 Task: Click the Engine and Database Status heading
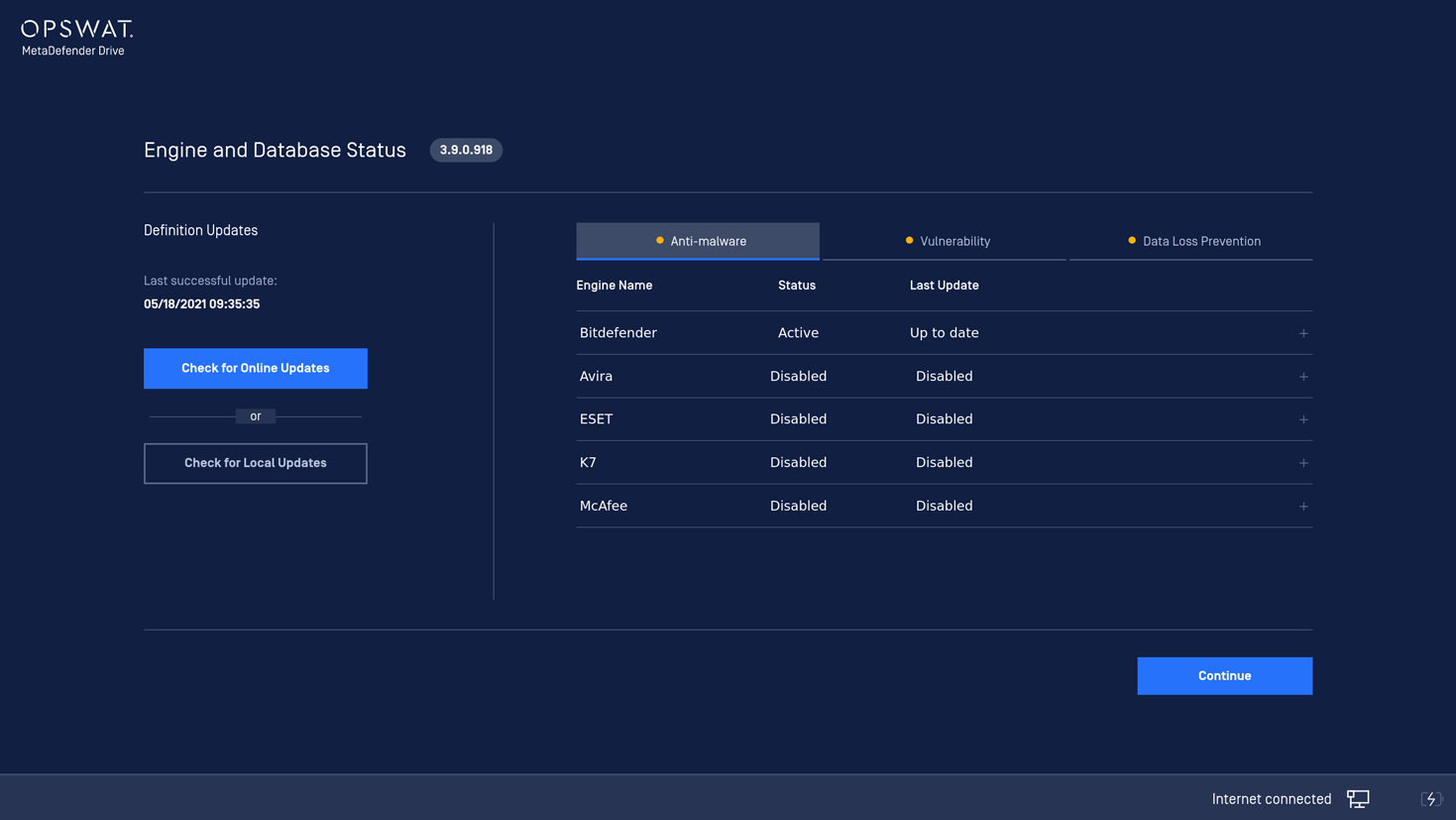click(275, 150)
